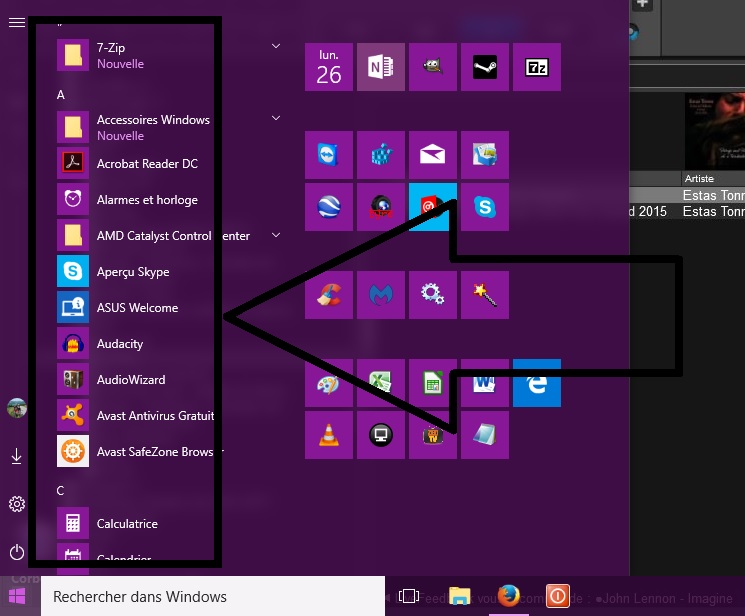Launch the Steam tile

pyautogui.click(x=485, y=67)
